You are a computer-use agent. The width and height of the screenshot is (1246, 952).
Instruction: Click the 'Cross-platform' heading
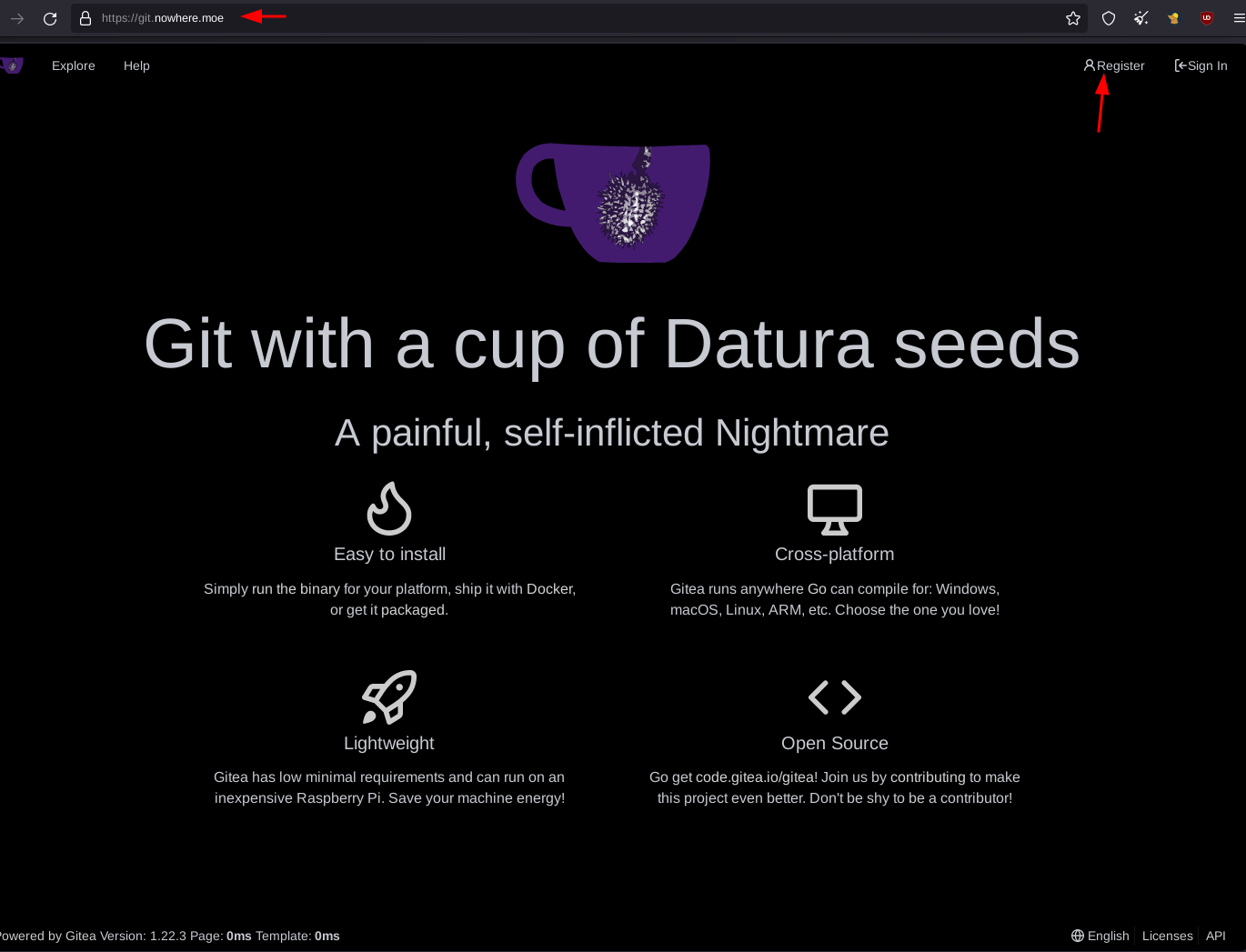click(x=835, y=554)
